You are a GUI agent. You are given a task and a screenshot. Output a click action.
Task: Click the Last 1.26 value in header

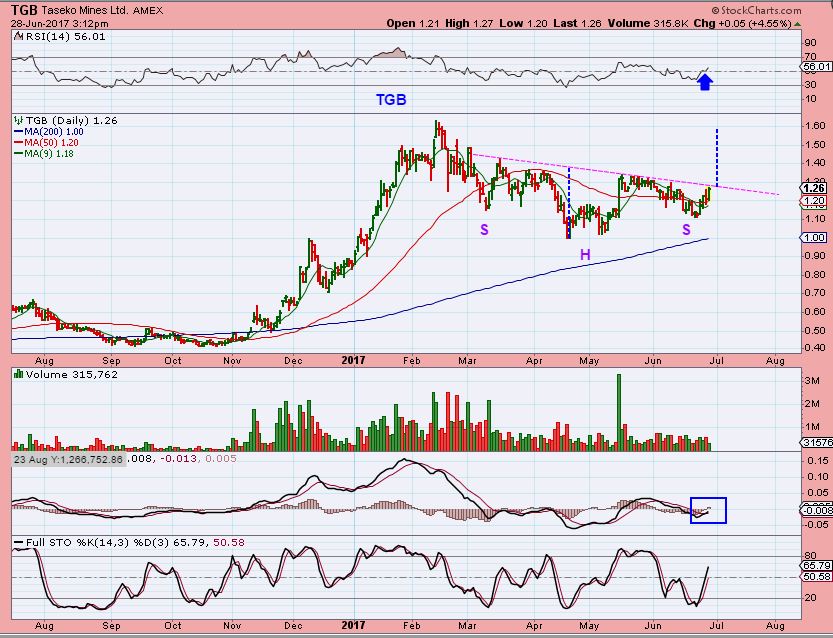(577, 23)
